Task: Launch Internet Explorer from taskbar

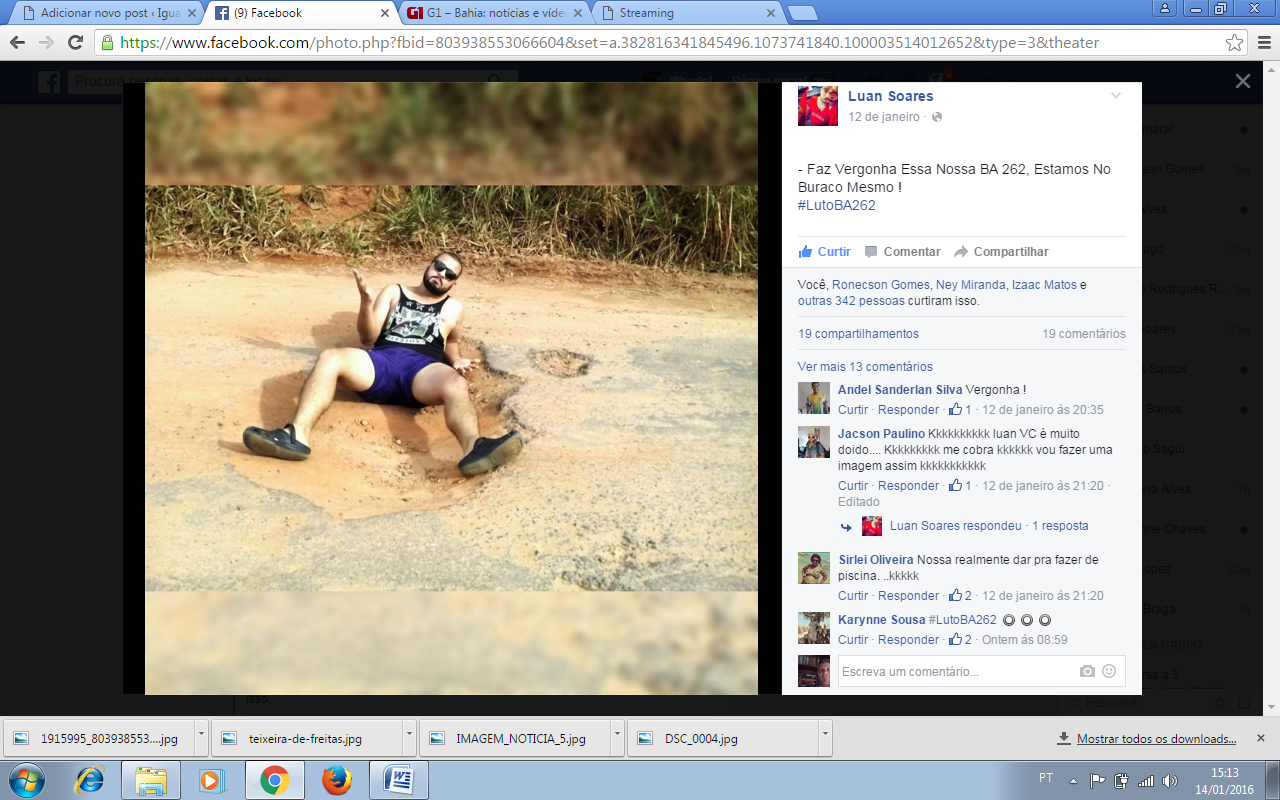Action: [x=90, y=780]
